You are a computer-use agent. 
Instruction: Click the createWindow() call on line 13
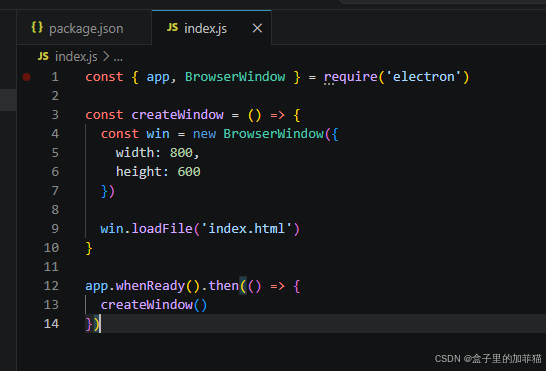[154, 305]
